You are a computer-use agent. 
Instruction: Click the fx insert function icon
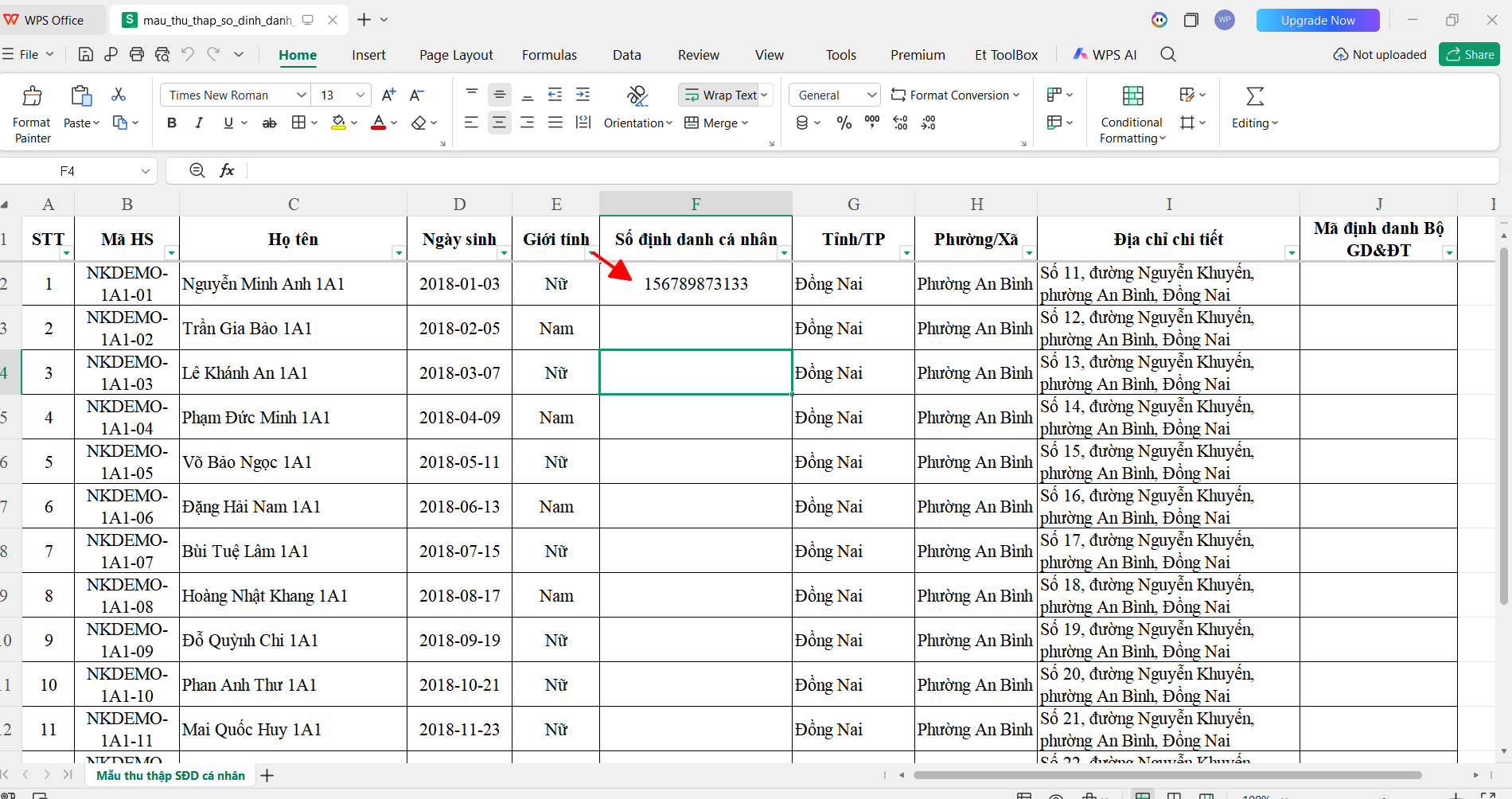click(x=227, y=170)
